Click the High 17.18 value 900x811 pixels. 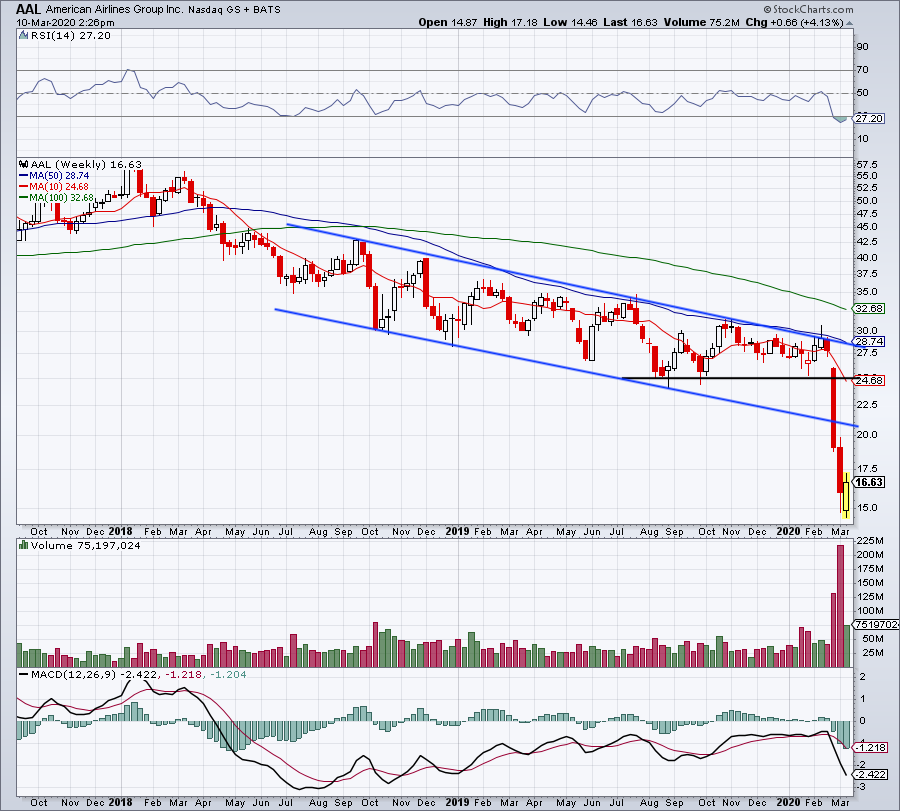[x=510, y=22]
